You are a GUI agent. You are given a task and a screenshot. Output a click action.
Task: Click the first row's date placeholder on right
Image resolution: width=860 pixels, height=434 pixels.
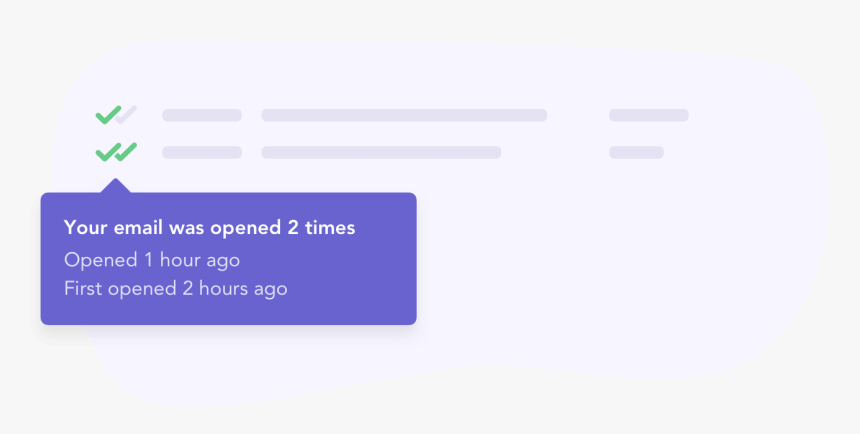649,115
